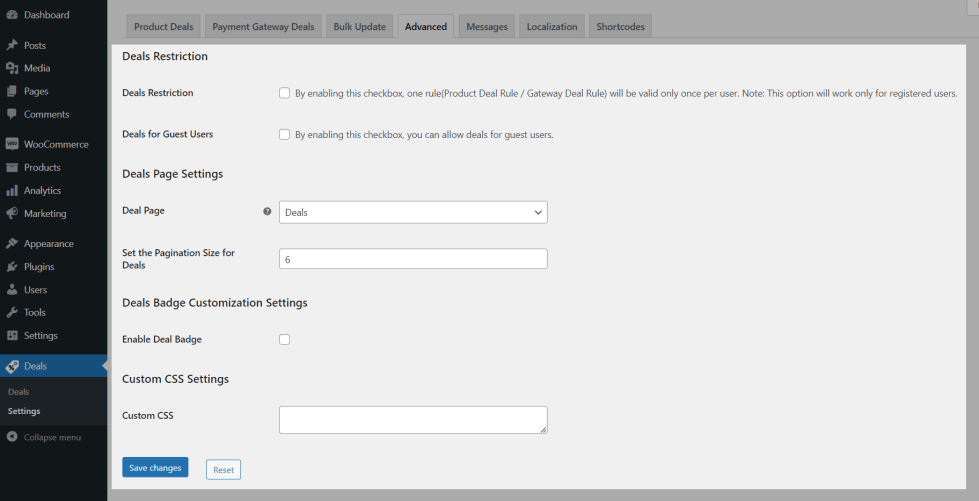Click the Posts pushpin icon

[x=12, y=46]
